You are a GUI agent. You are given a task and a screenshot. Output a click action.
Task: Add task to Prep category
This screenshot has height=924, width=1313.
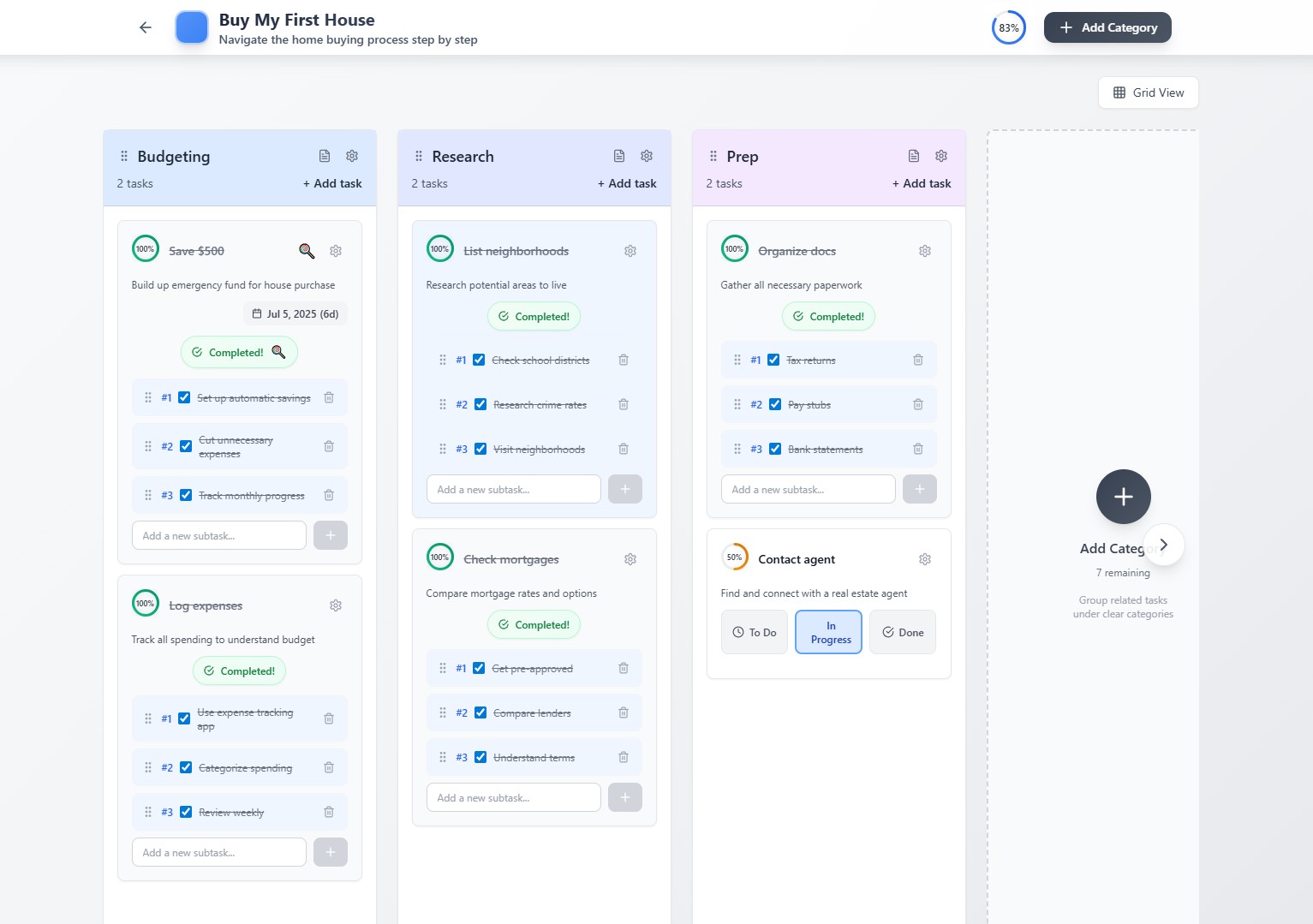[922, 183]
